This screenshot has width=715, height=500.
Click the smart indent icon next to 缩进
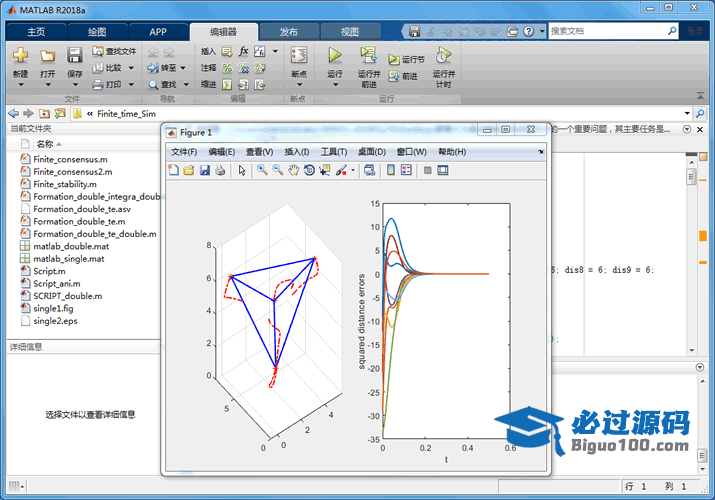click(x=227, y=84)
